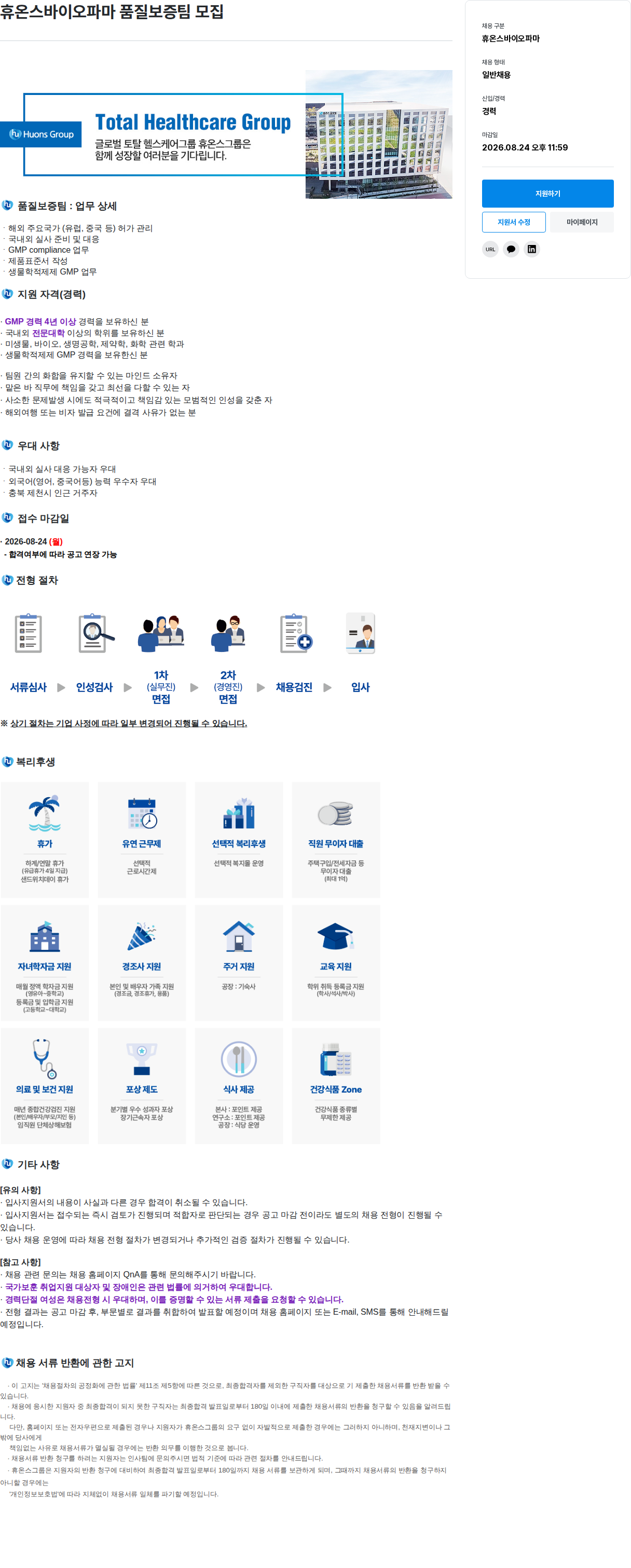Click the 건강식품 Zone supplements icon

[335, 1059]
